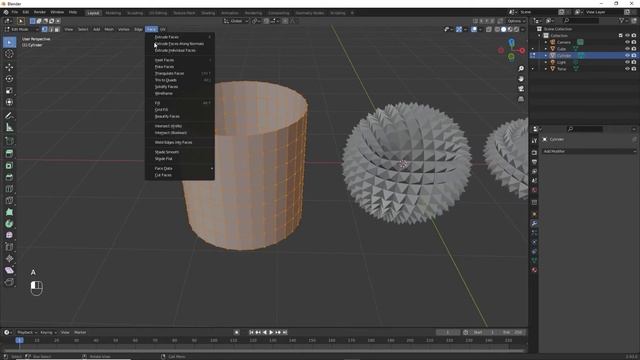
Task: Select the Measure tool
Action: click(x=9, y=127)
